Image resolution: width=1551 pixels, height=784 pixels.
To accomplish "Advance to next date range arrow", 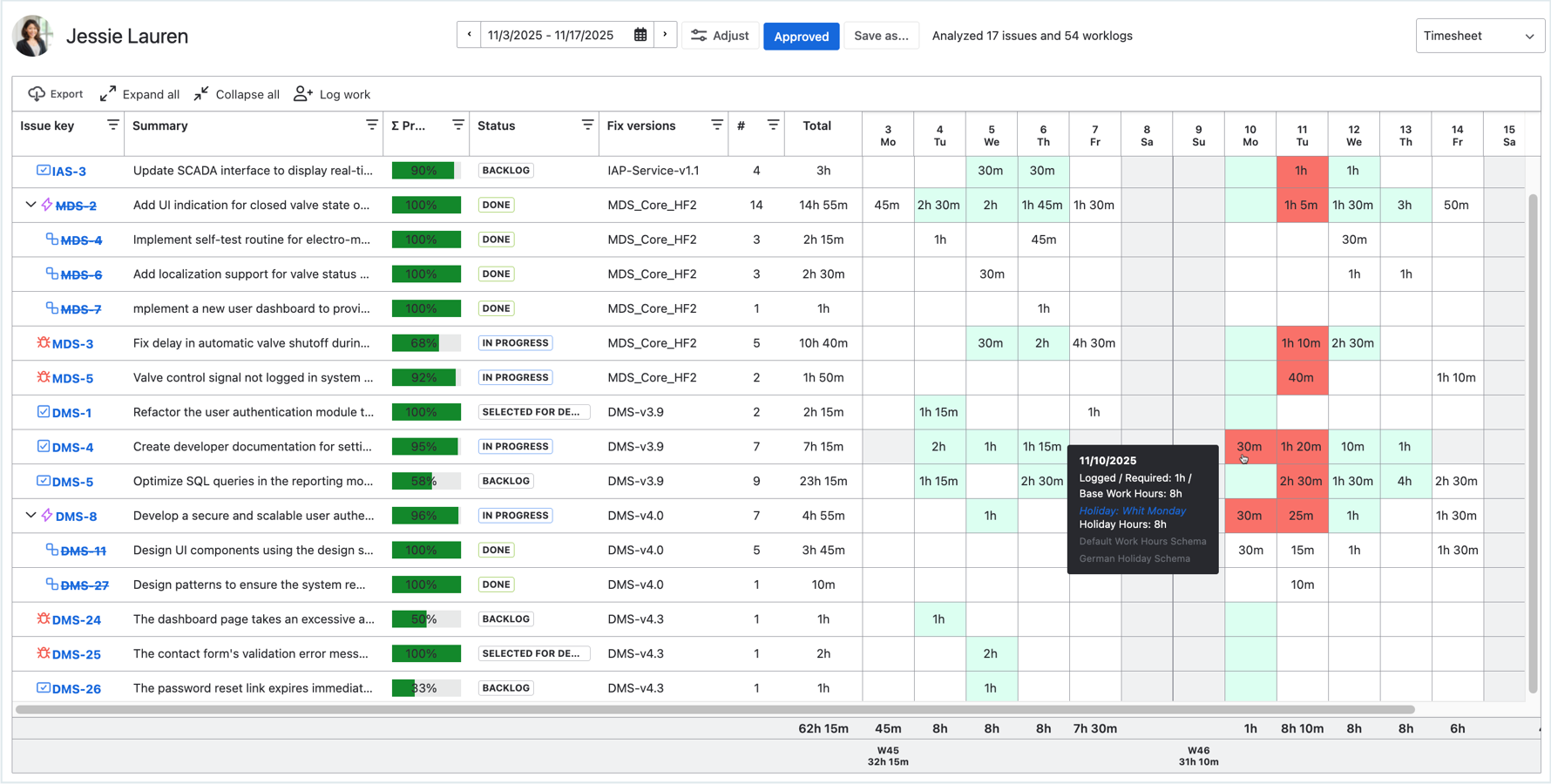I will [x=665, y=36].
